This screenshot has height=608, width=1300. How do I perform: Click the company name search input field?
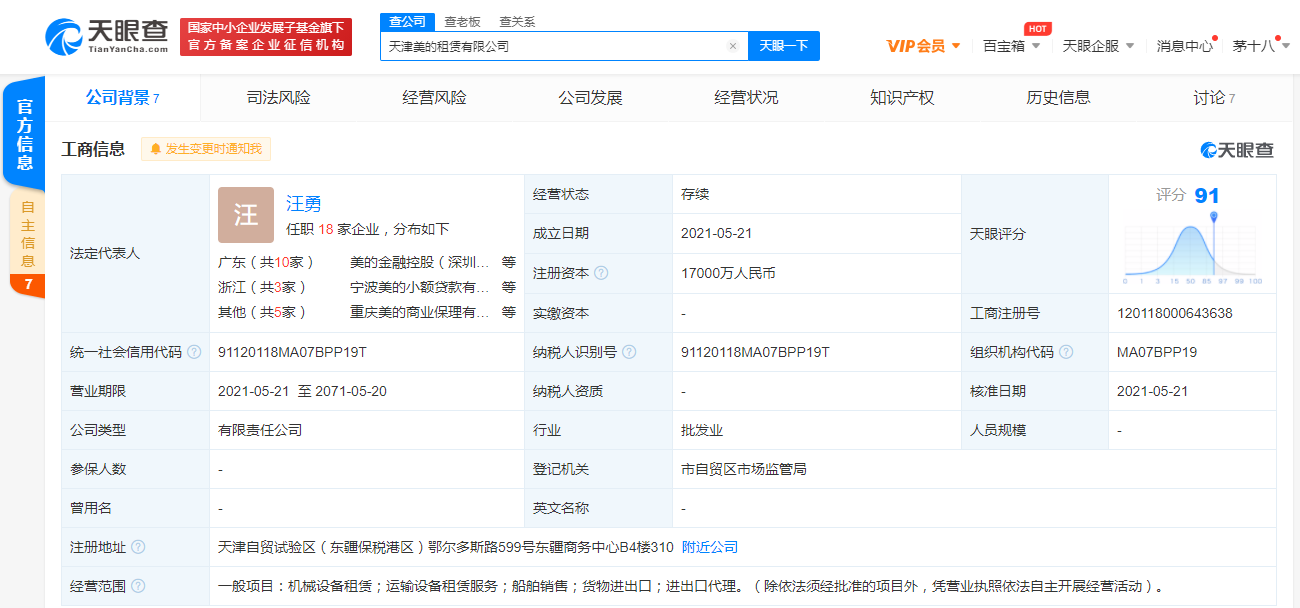click(550, 46)
